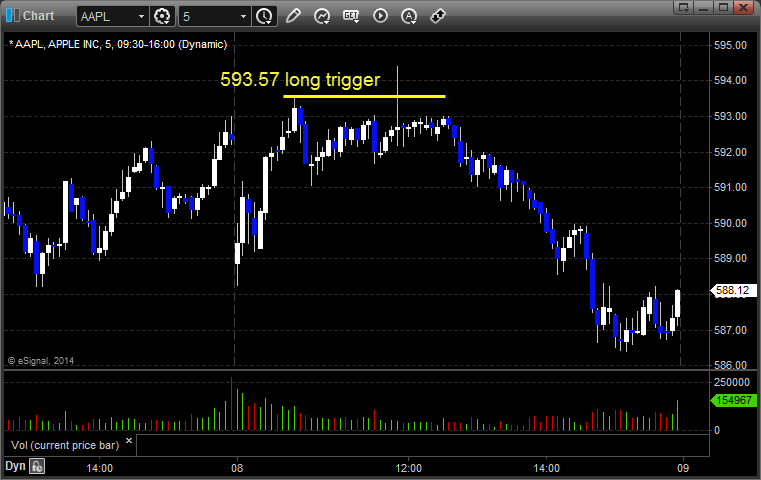Screen dimensions: 761x480
Task: Open the studies chart-line icon menu
Action: click(322, 16)
